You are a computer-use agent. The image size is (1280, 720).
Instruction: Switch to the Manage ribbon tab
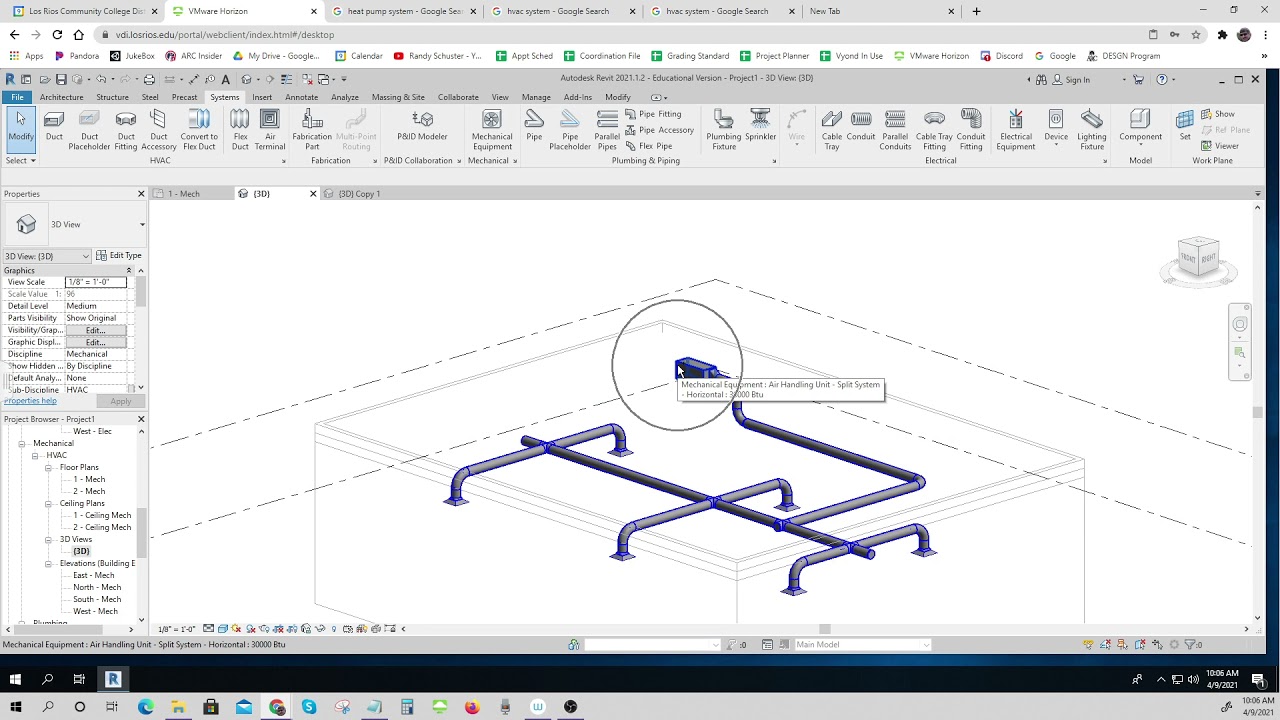point(536,97)
